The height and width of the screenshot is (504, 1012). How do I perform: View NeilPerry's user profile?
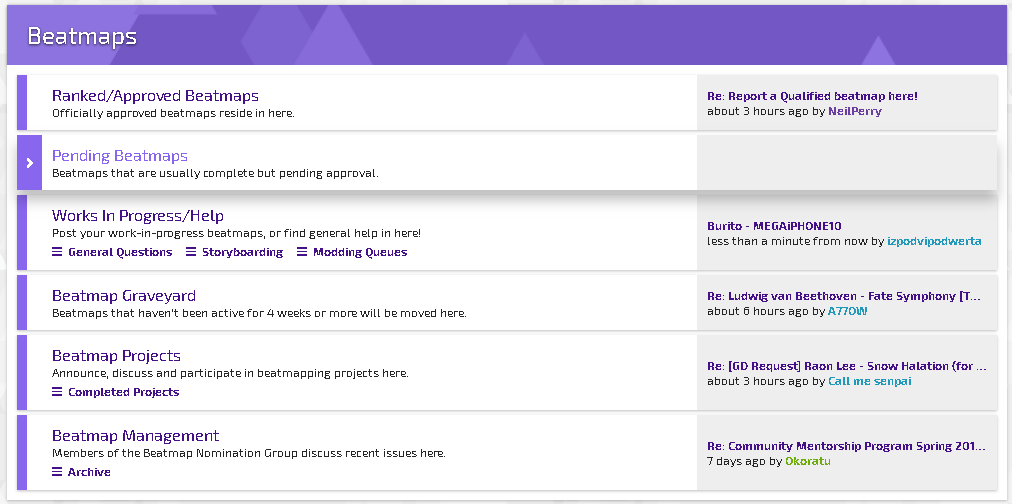pyautogui.click(x=855, y=111)
